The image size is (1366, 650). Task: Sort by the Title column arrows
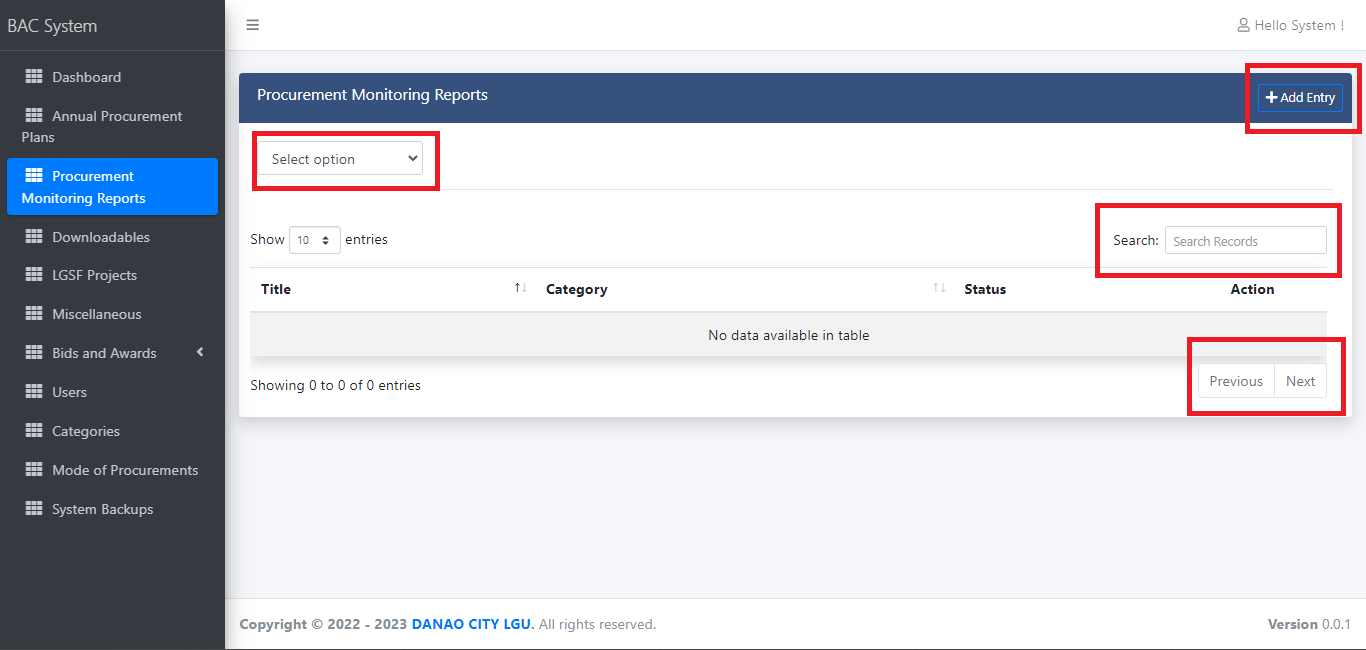520,288
